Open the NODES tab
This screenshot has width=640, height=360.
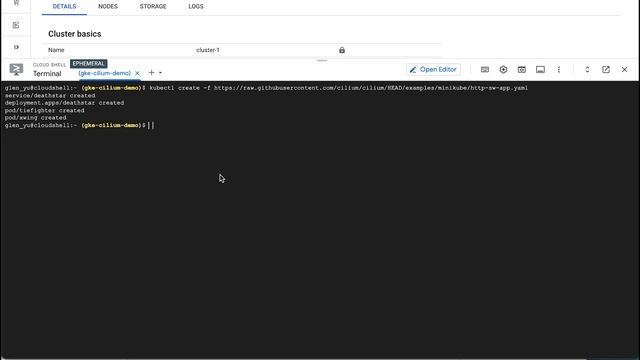108,7
